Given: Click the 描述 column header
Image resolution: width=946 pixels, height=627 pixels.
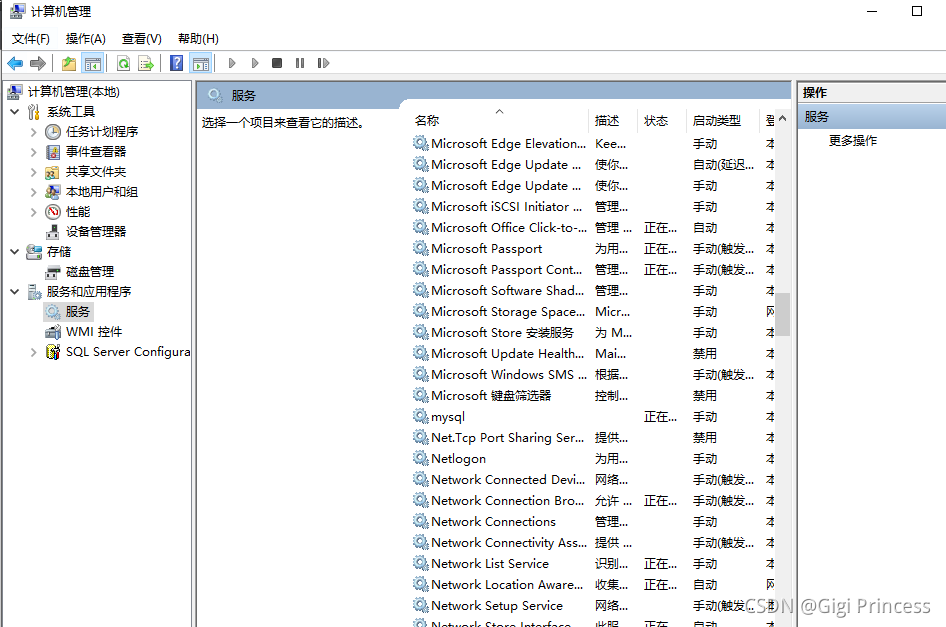Looking at the screenshot, I should pos(612,121).
